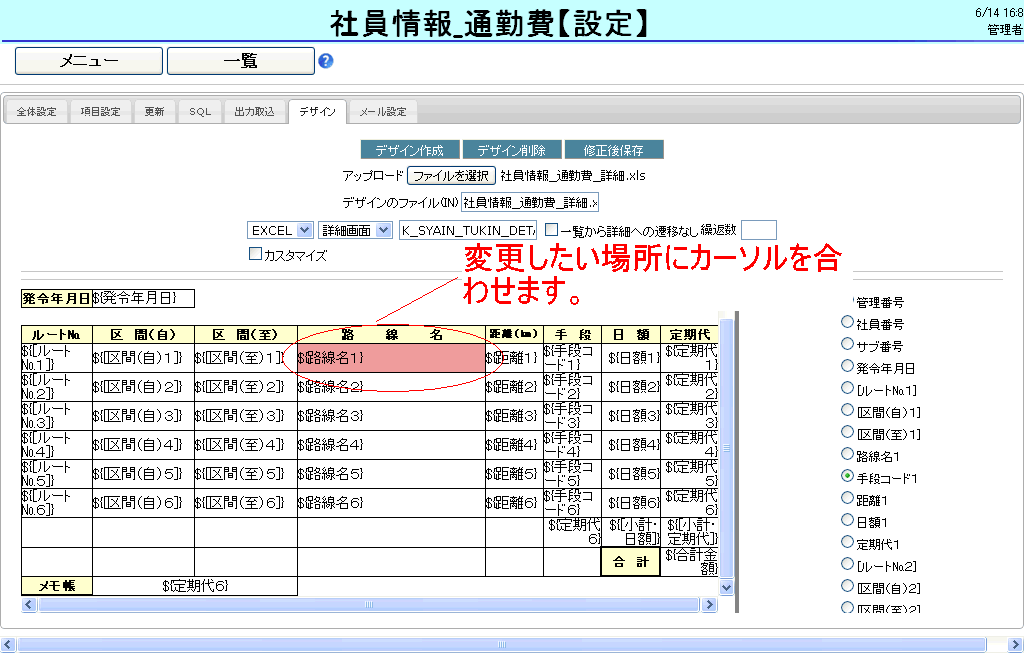Image resolution: width=1024 pixels, height=653 pixels.
Task: Click the table's horizontal scrollbar right arrow
Action: click(x=710, y=605)
